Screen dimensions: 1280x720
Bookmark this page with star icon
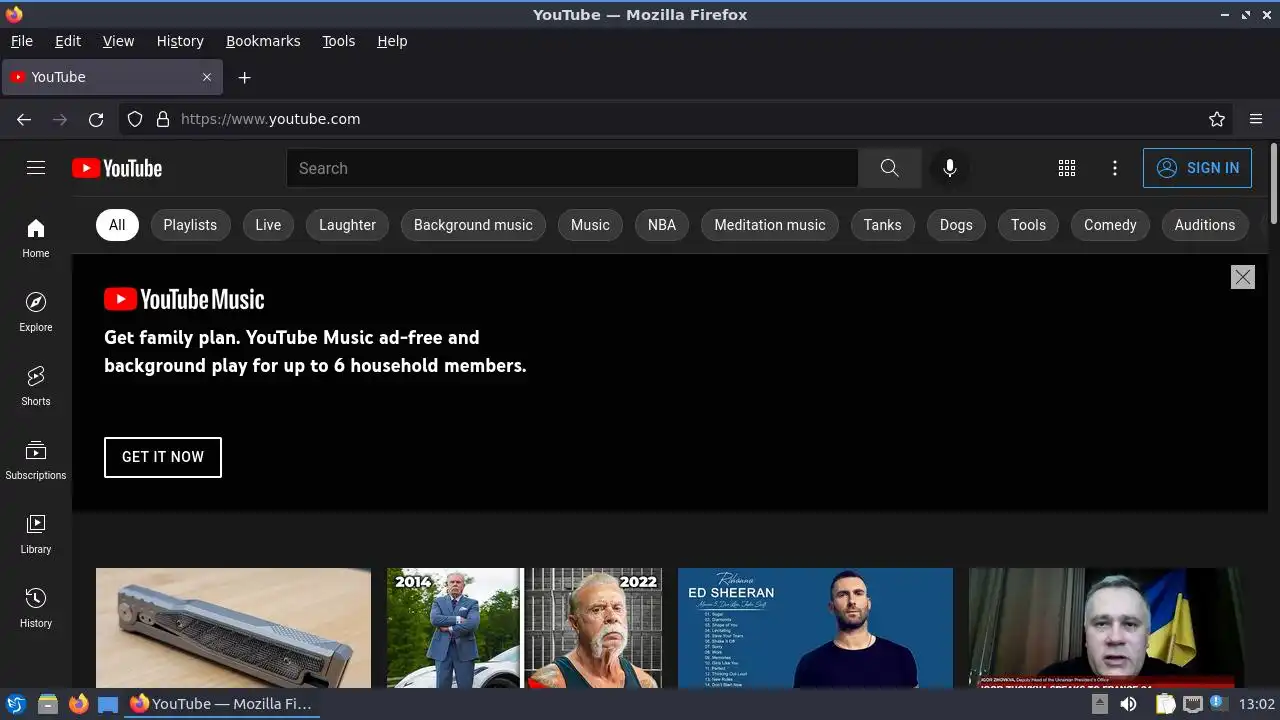[x=1217, y=119]
